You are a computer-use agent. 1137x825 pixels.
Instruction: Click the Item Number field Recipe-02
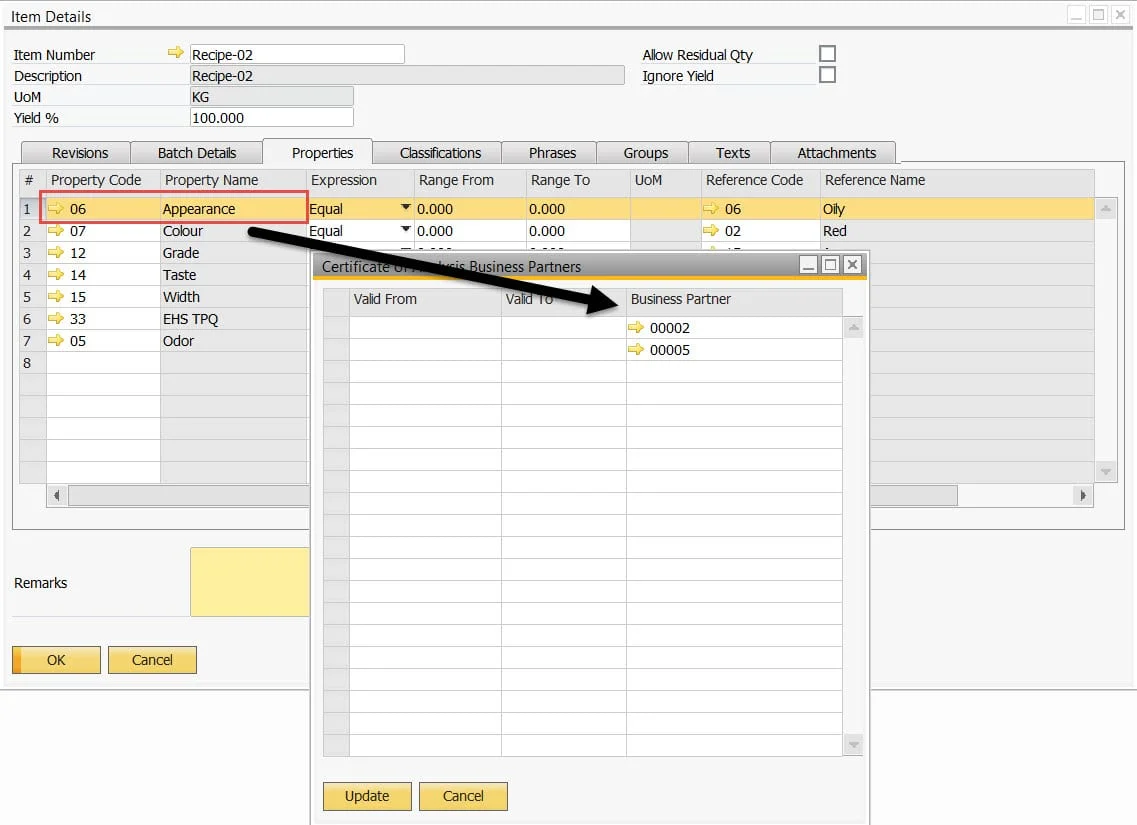click(297, 54)
